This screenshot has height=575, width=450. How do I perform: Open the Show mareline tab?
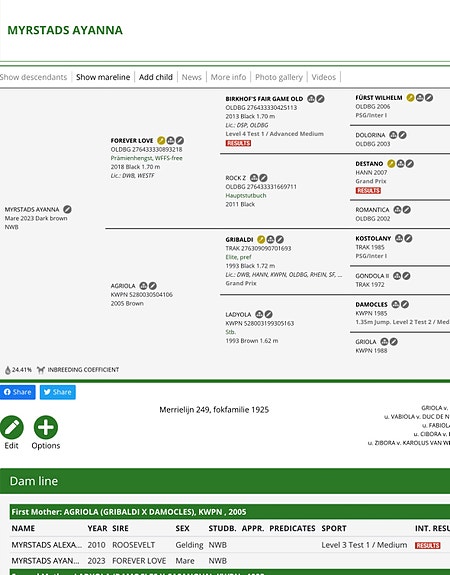click(x=103, y=77)
